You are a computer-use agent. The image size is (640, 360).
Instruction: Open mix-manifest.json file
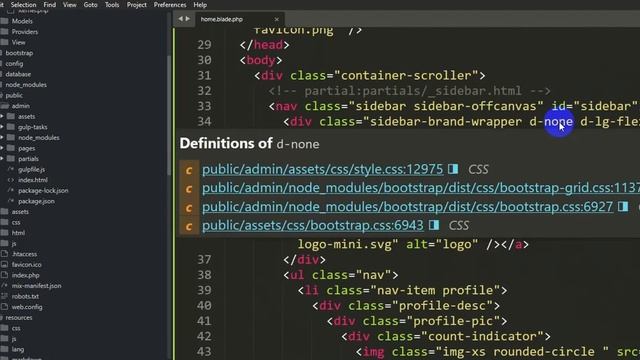[x=36, y=286]
